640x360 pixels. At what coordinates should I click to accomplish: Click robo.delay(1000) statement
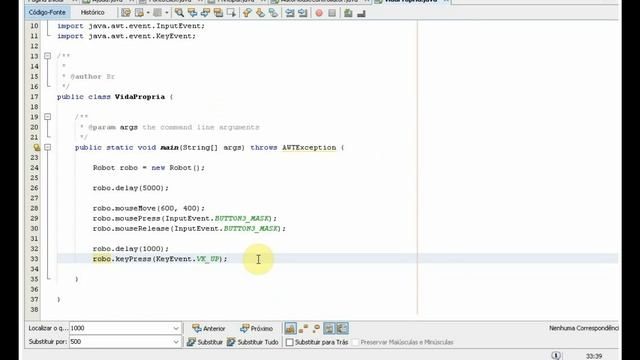click(x=131, y=249)
